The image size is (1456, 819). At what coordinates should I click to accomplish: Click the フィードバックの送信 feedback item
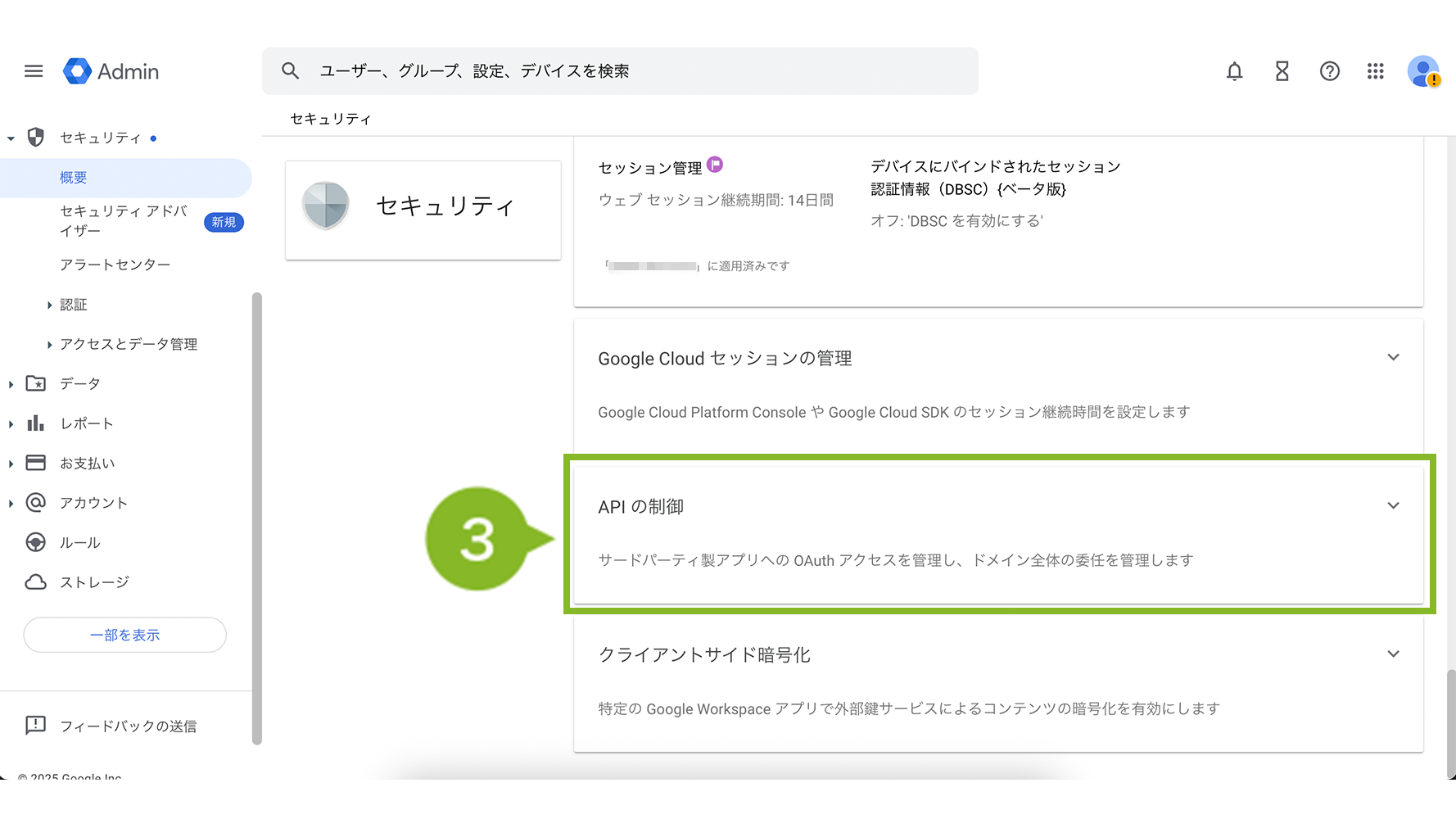128,726
